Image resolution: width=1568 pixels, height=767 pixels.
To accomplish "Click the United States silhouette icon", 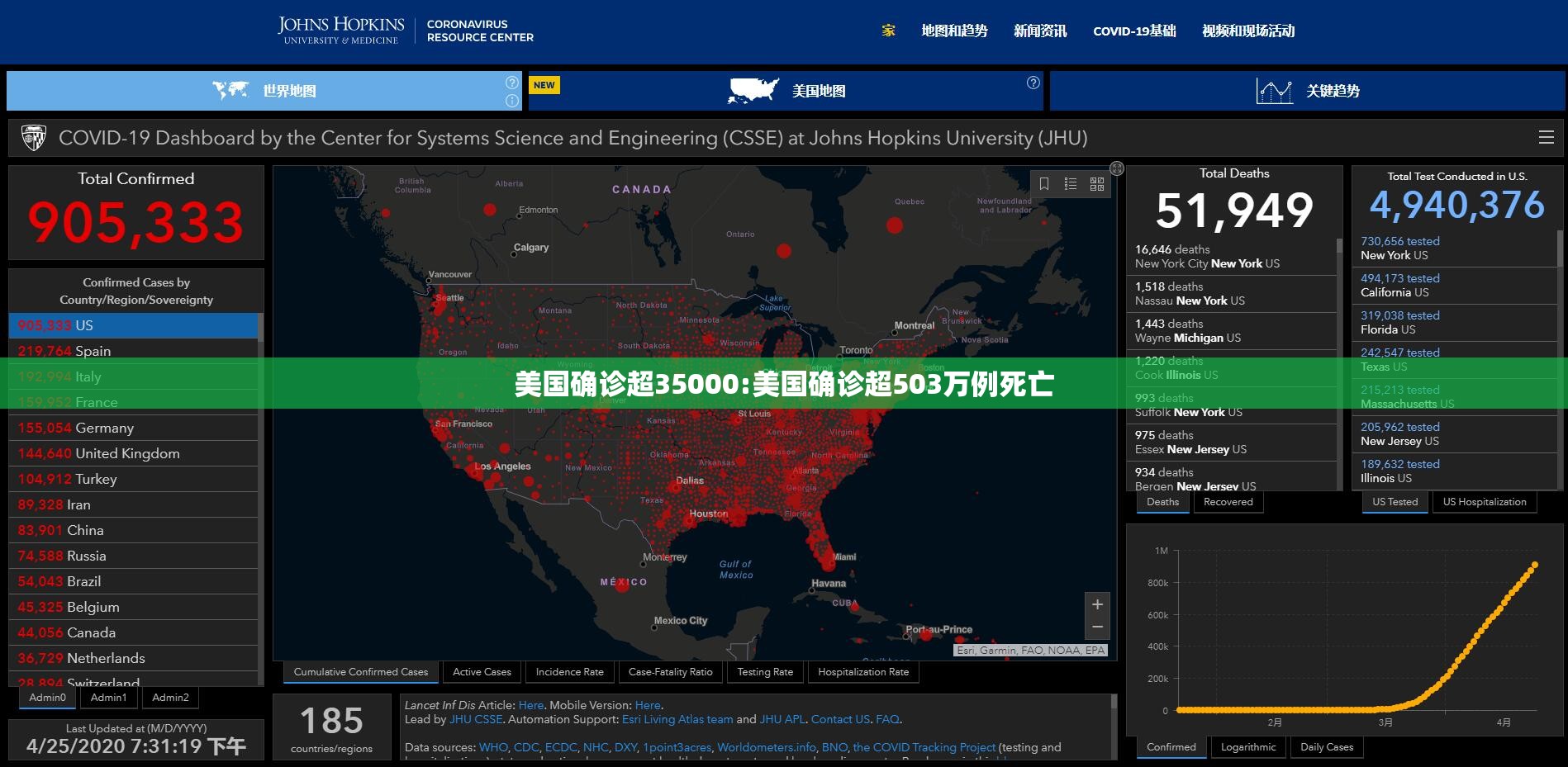I will click(x=753, y=91).
